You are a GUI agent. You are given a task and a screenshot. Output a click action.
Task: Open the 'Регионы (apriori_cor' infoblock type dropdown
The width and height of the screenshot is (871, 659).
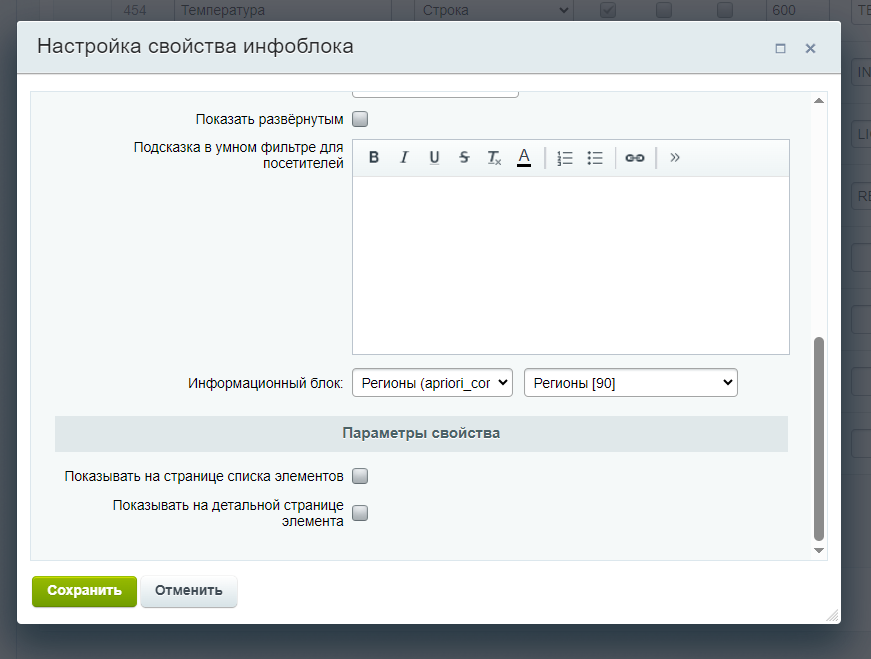[x=432, y=383]
